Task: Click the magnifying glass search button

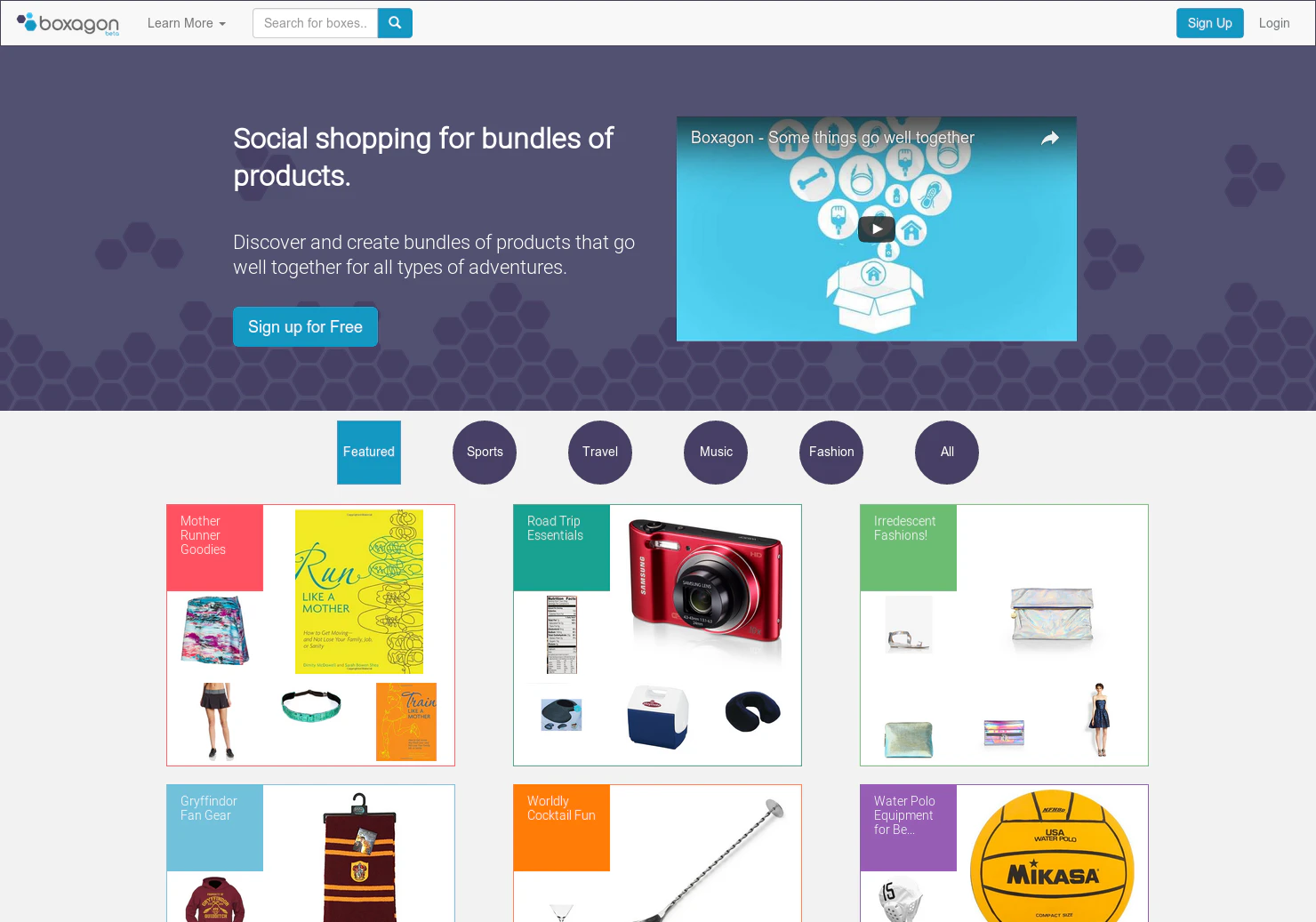Action: point(395,23)
